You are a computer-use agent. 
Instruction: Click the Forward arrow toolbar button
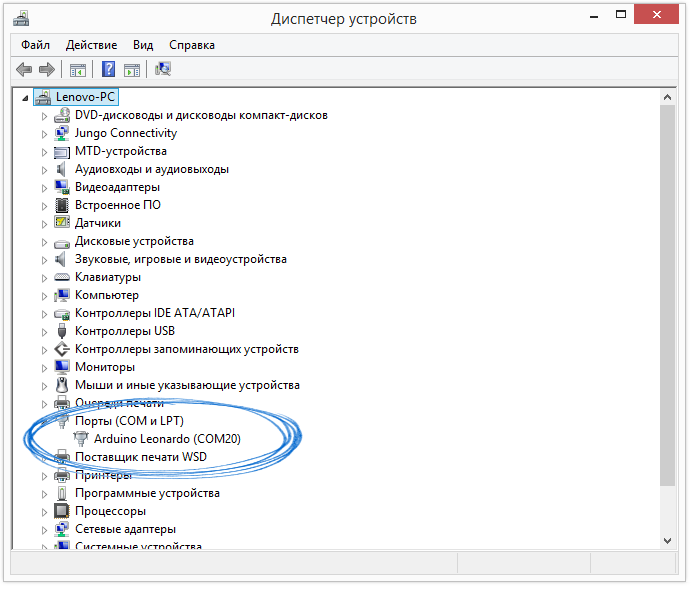pos(46,69)
